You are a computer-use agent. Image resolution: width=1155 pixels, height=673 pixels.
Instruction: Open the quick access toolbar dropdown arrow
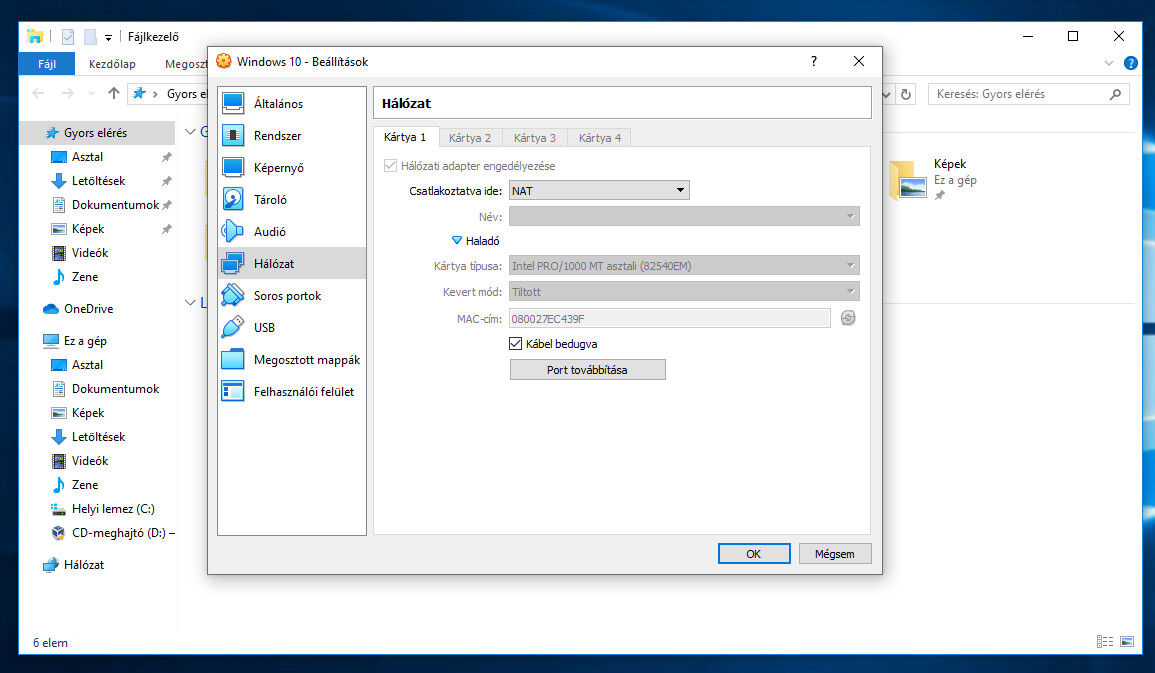coord(108,37)
